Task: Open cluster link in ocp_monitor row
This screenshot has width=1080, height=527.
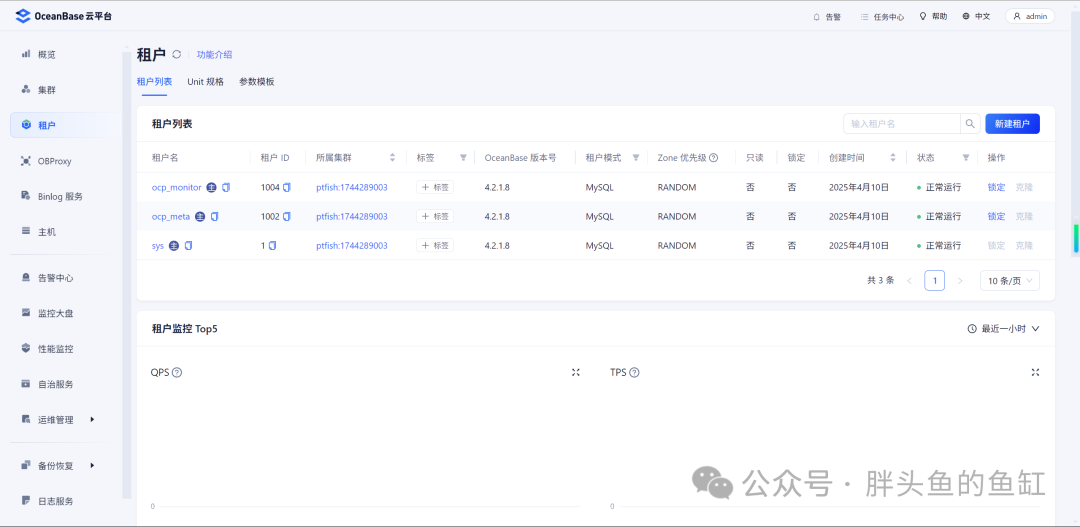Action: pos(351,187)
